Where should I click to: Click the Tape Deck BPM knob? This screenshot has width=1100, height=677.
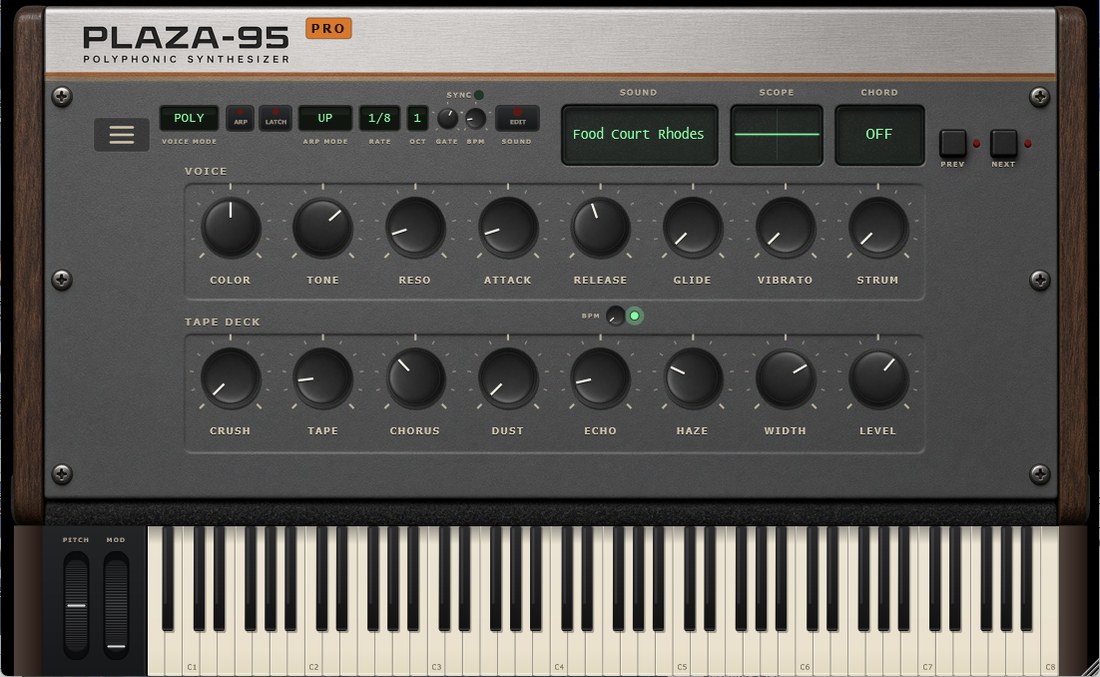[615, 316]
